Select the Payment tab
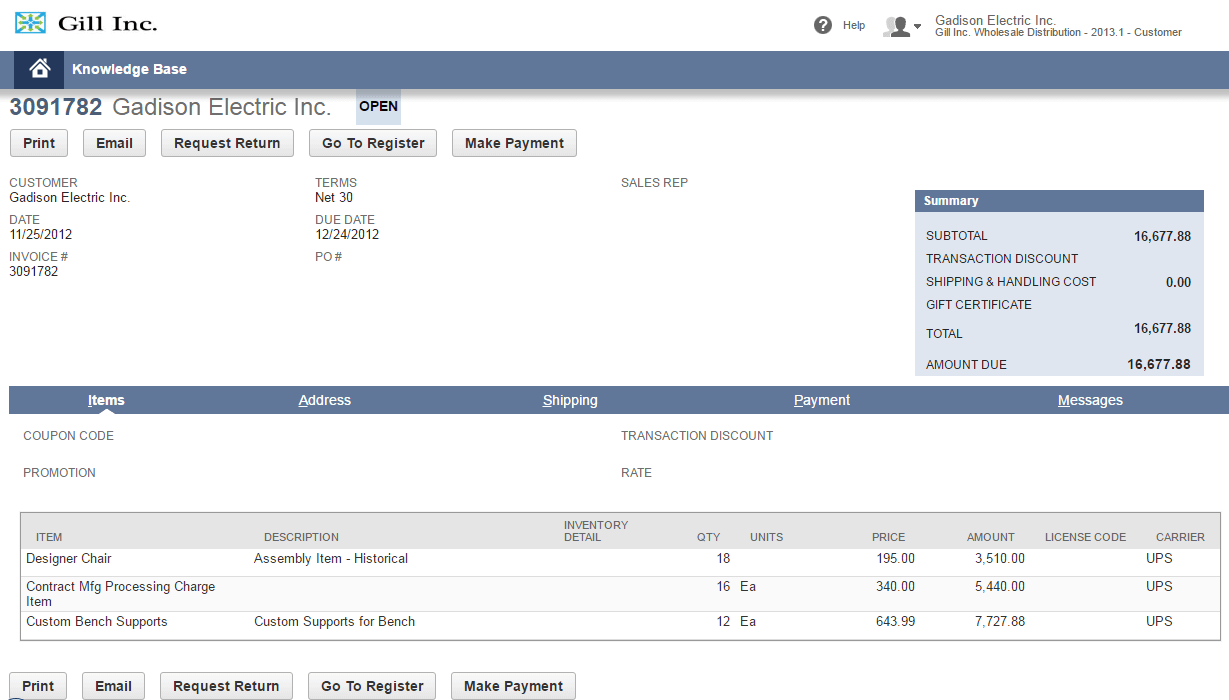The width and height of the screenshot is (1229, 700). tap(821, 399)
